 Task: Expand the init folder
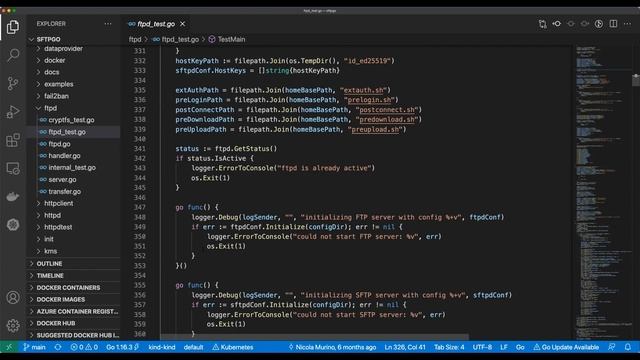(x=73, y=239)
